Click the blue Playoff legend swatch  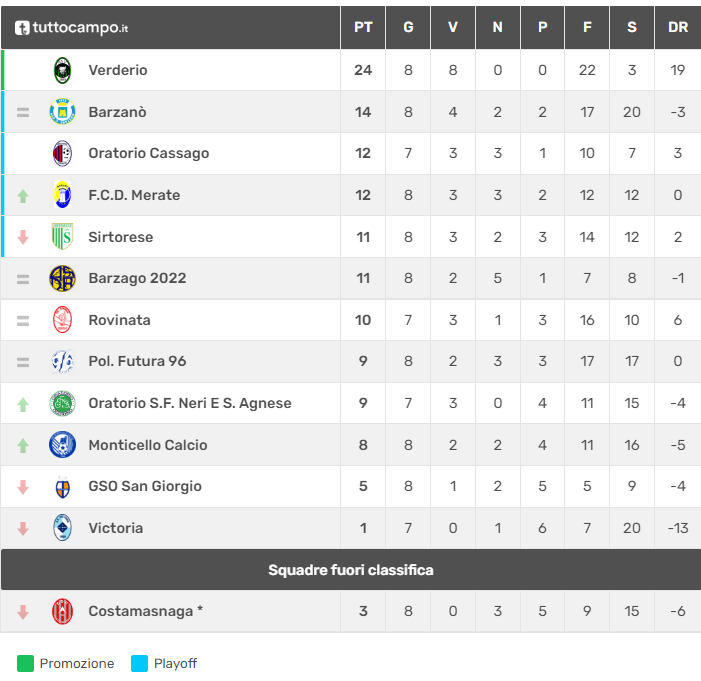pyautogui.click(x=139, y=663)
